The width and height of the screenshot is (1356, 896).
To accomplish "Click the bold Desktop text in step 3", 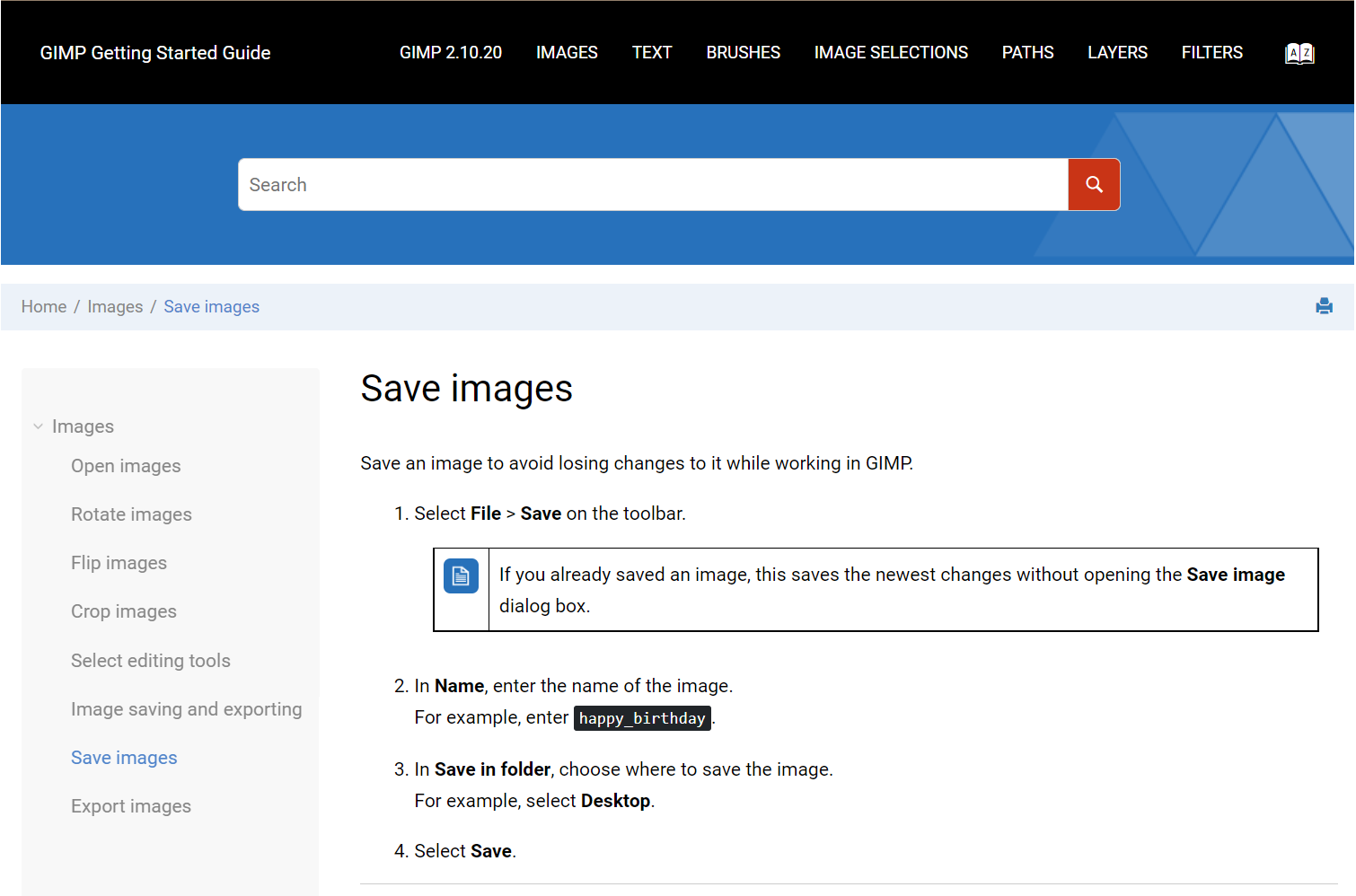I will coord(615,801).
